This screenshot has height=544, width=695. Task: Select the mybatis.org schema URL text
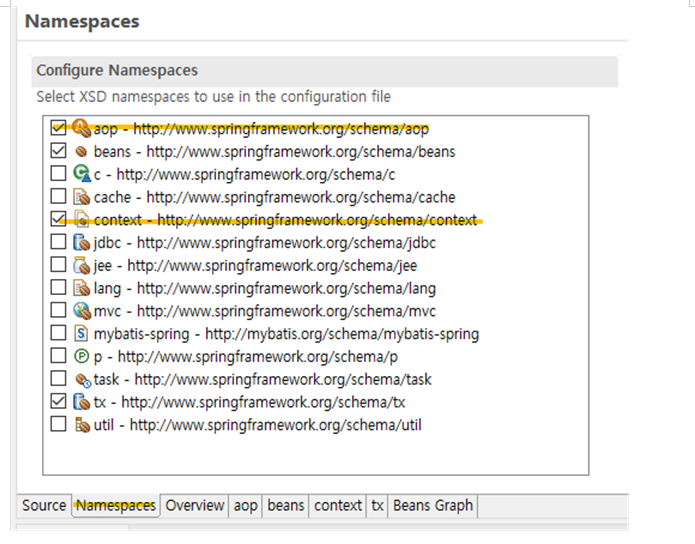coord(342,334)
